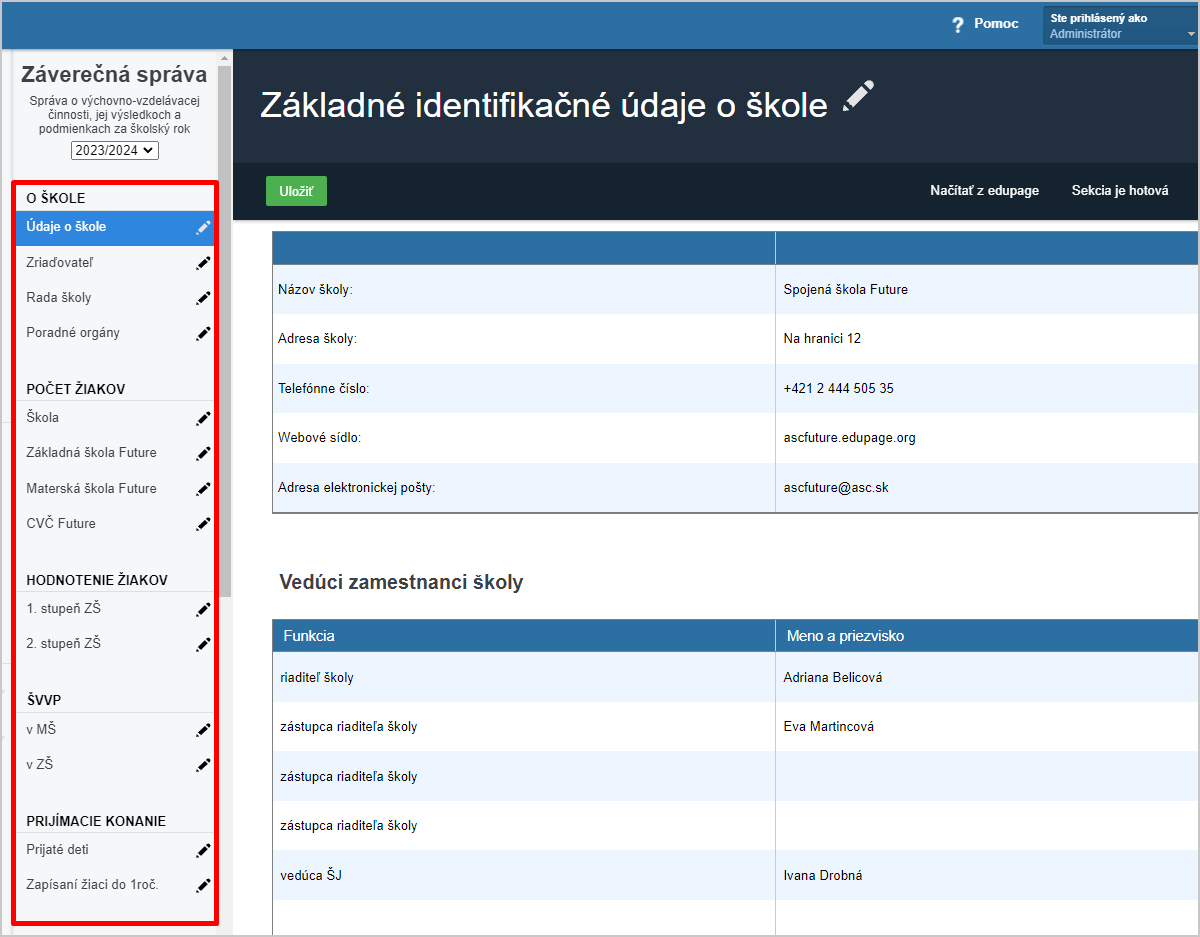Open the school year 2023/2024 dropdown
The image size is (1200, 937).
click(115, 150)
